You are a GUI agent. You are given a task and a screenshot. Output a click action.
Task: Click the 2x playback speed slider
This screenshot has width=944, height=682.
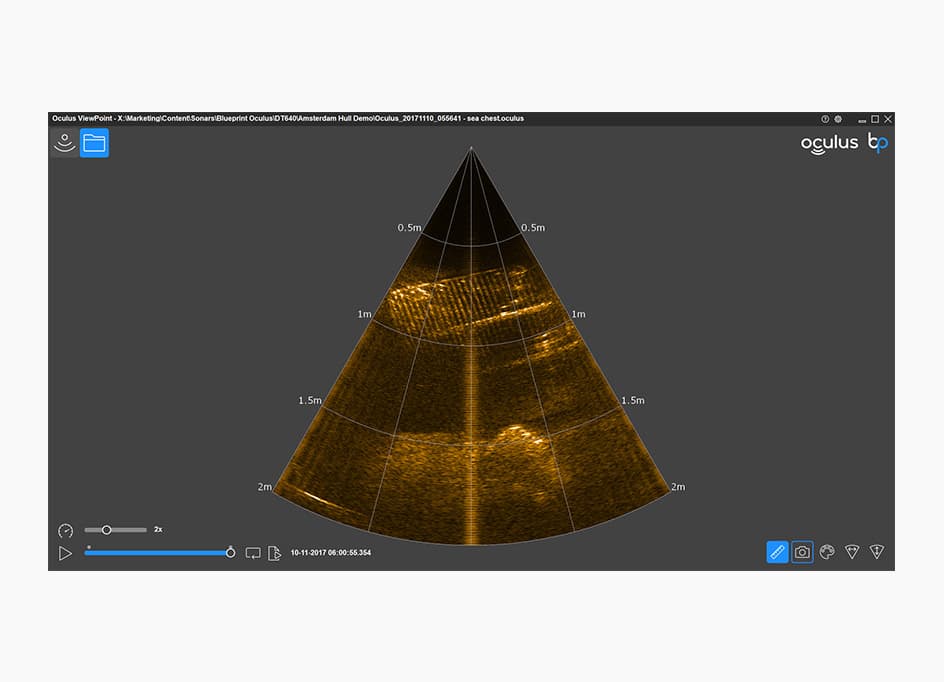pyautogui.click(x=107, y=529)
